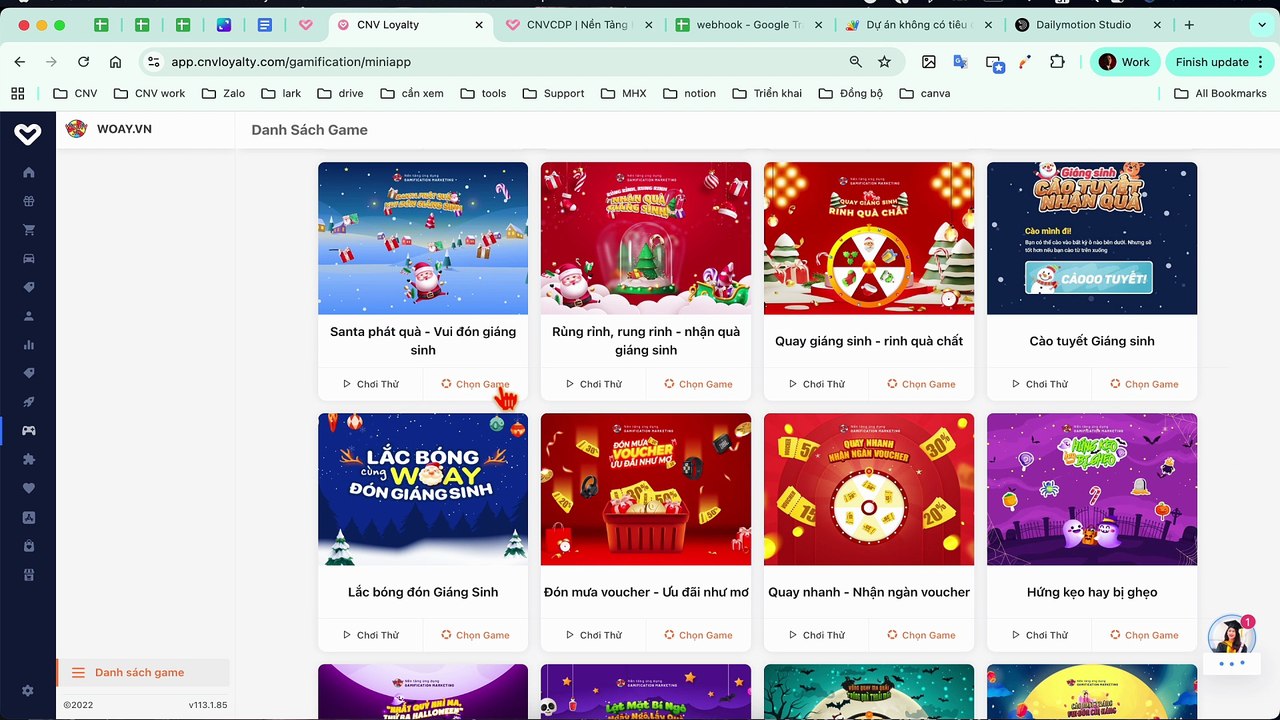Image resolution: width=1280 pixels, height=720 pixels.
Task: Choose Hứng kẹo hay bị ghẹo with Chọn Game
Action: point(1144,635)
